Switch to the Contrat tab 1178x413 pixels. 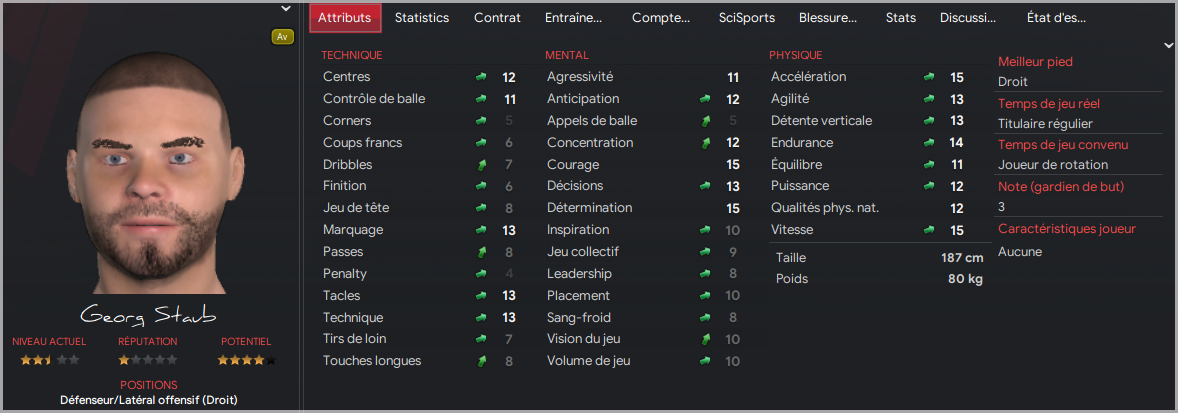click(x=497, y=18)
